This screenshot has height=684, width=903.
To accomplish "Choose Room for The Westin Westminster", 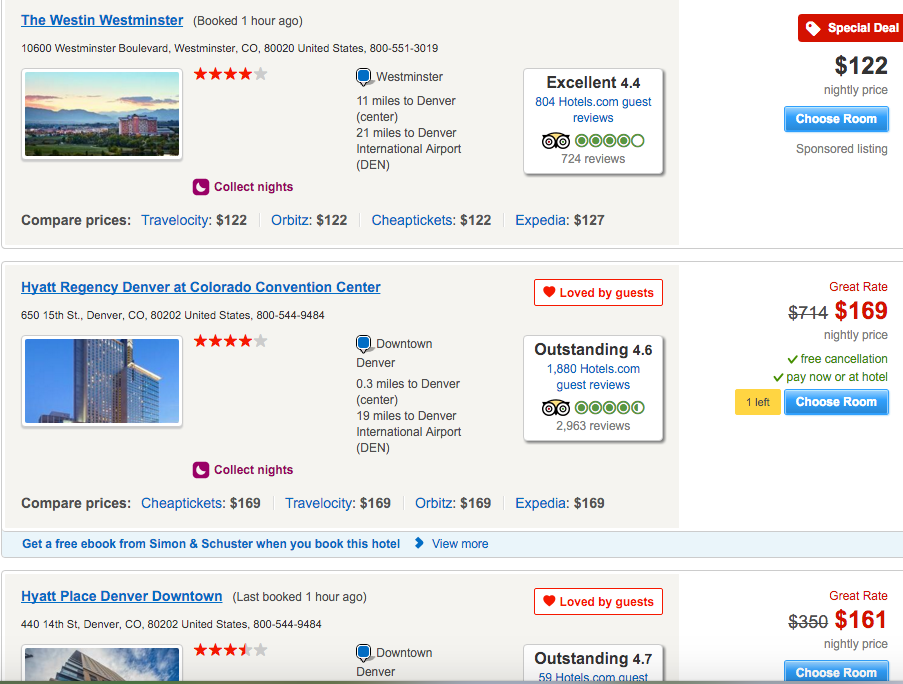I will 836,119.
